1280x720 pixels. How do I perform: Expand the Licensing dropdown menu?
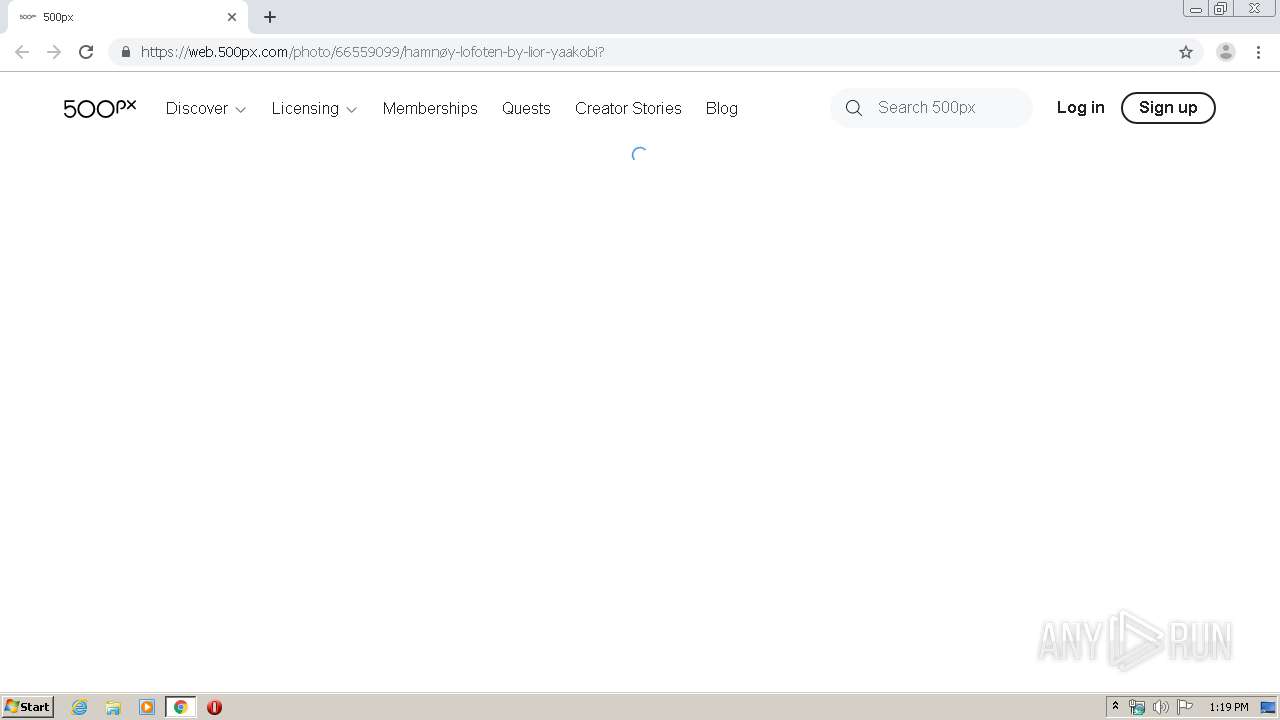(x=314, y=108)
